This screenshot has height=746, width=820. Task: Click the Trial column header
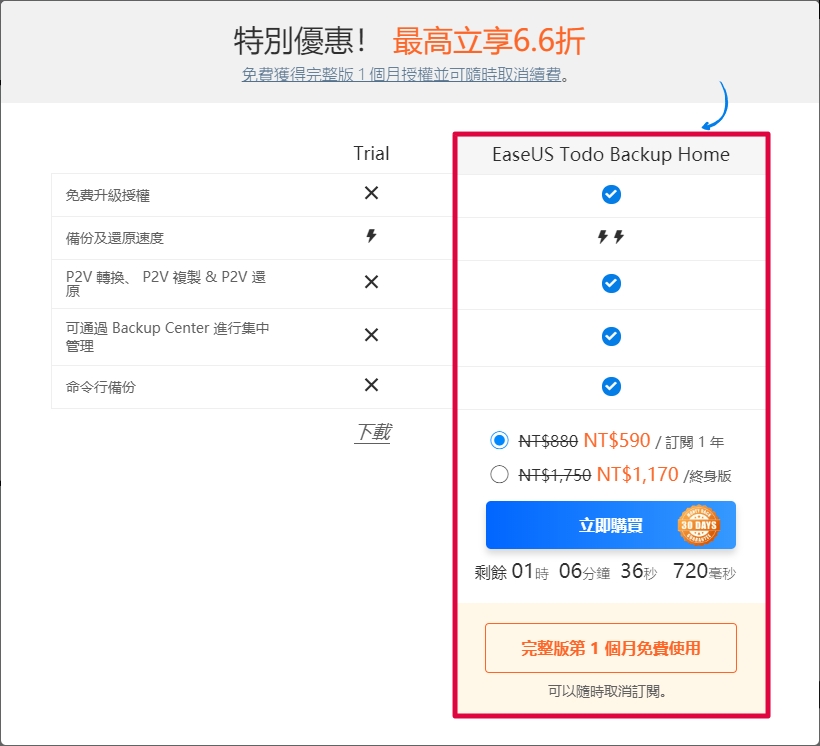tap(371, 153)
